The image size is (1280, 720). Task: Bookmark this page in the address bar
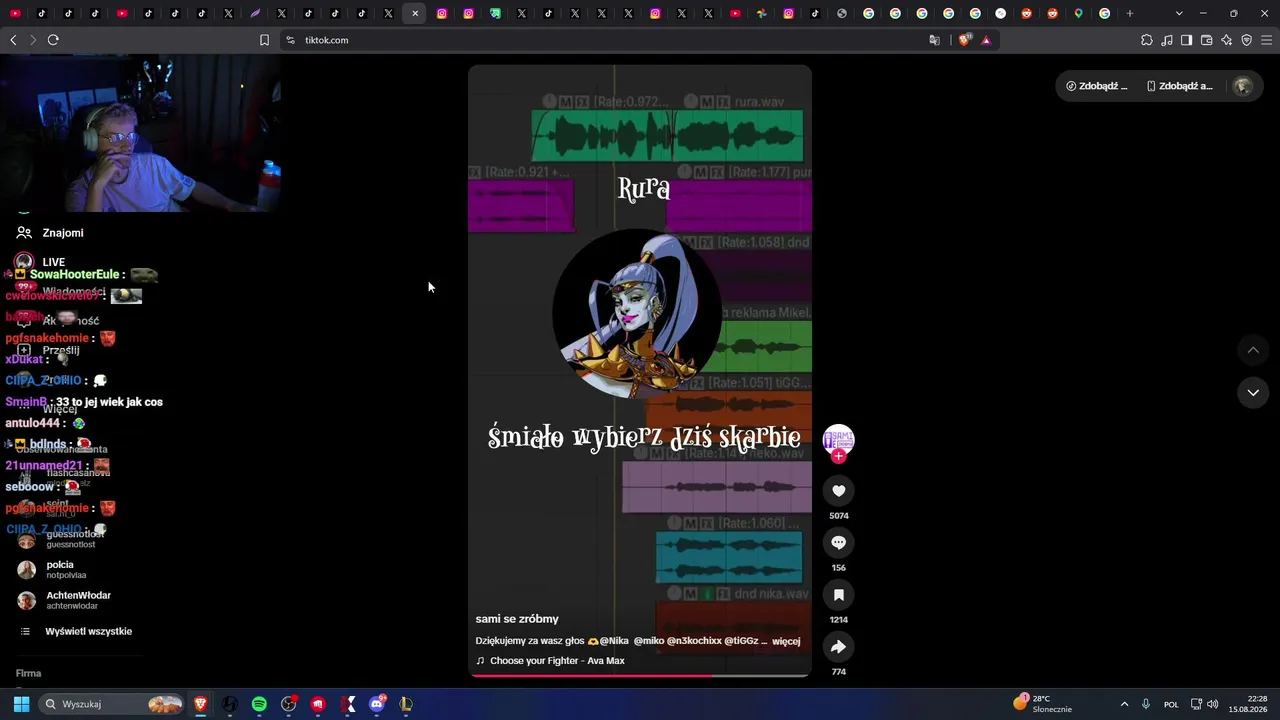[264, 40]
